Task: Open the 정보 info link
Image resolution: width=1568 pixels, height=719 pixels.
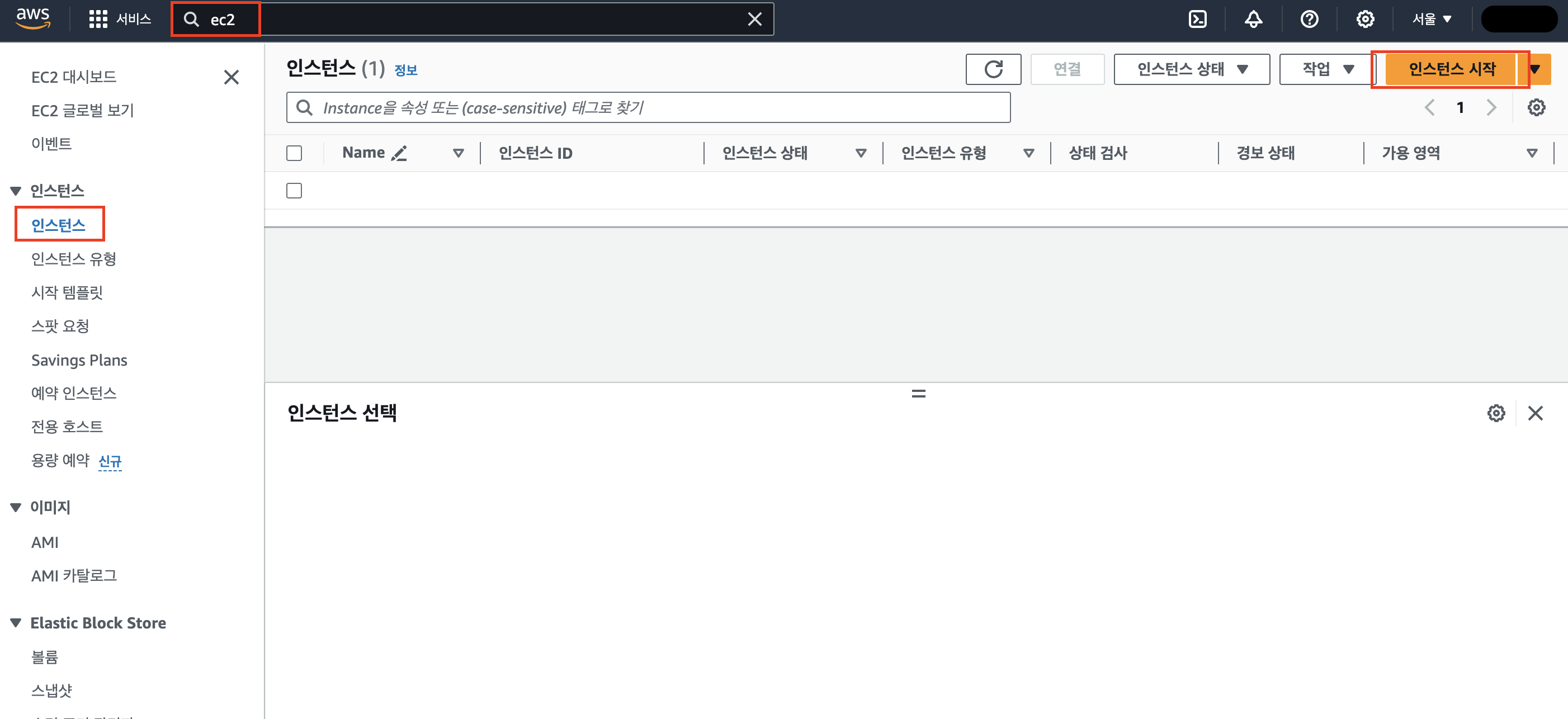Action: coord(405,70)
